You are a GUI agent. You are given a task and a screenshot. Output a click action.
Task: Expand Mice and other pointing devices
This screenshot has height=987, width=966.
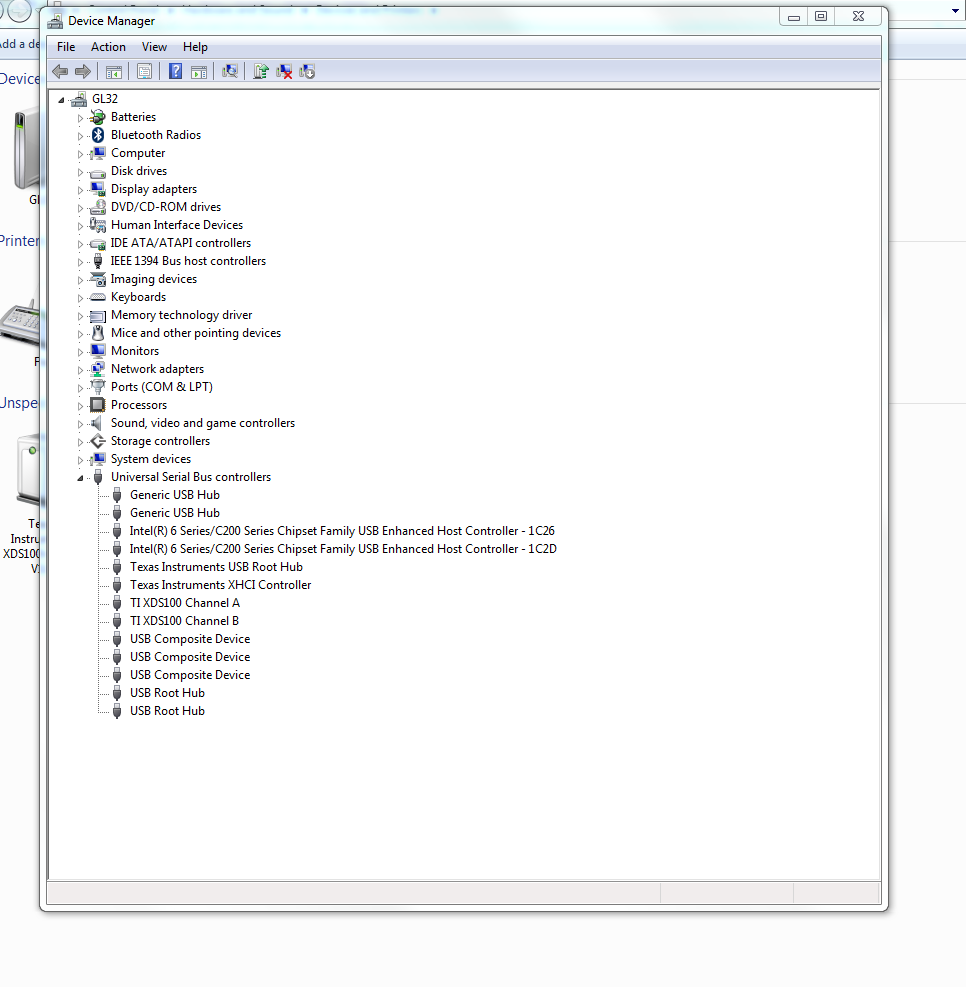pos(80,334)
